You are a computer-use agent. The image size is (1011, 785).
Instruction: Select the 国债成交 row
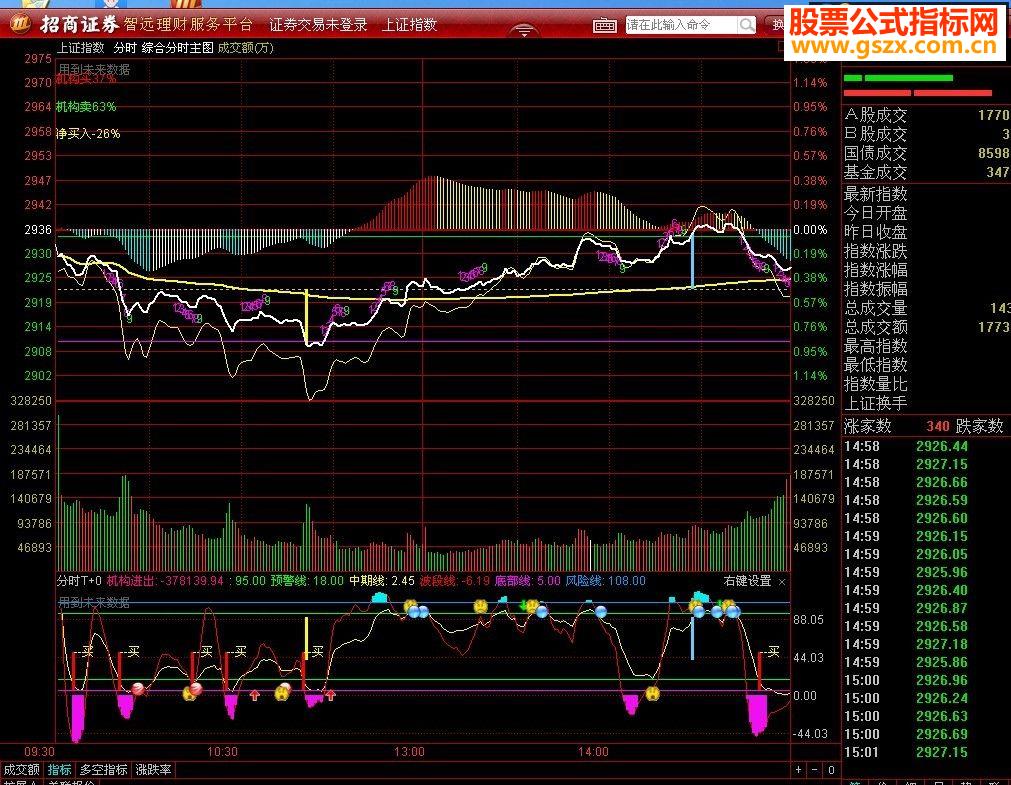(926, 154)
